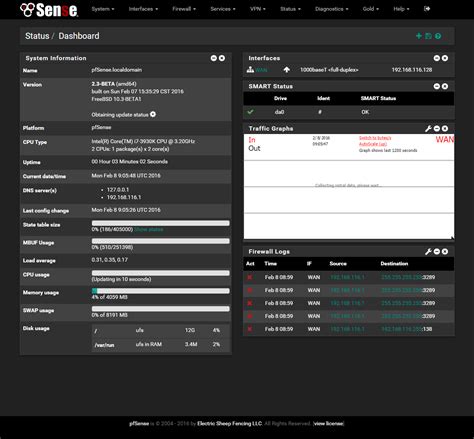474x439 pixels.
Task: Open Traffic Graphs wrench settings
Action: [x=428, y=128]
